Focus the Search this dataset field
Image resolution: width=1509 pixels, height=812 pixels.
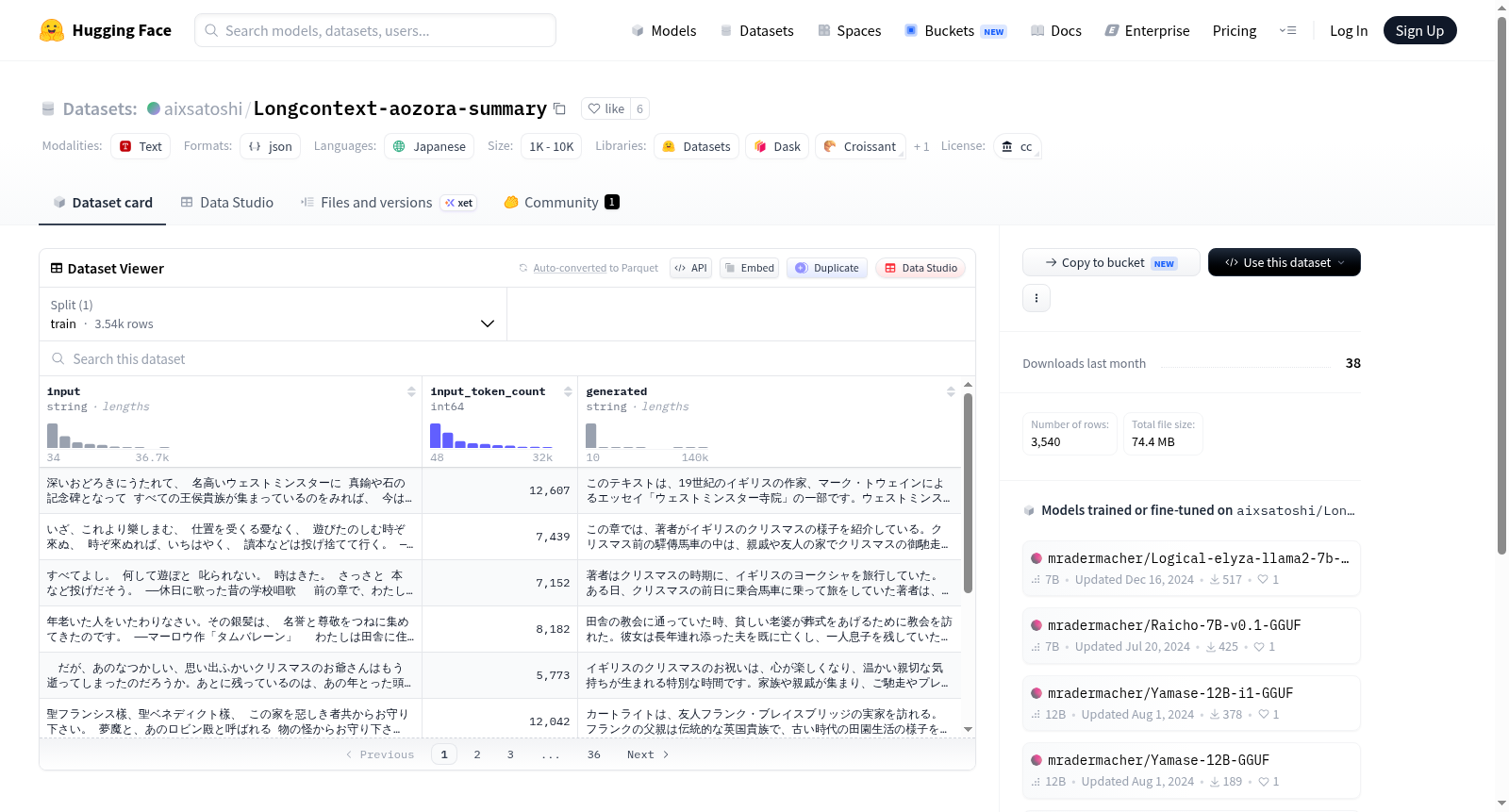pos(507,358)
